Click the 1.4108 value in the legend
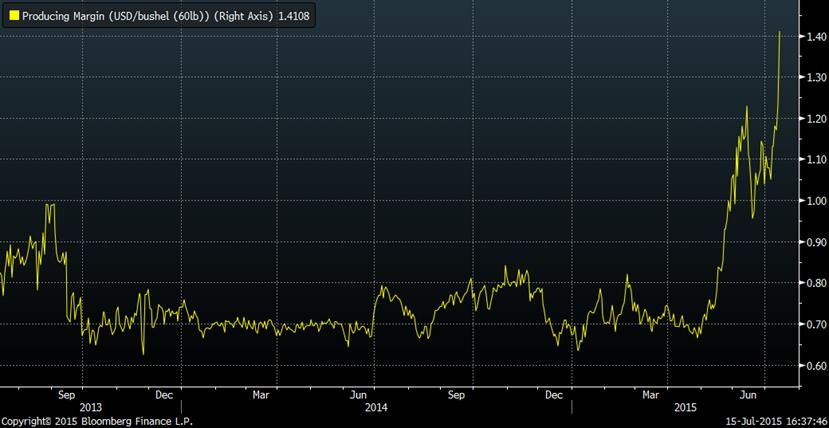Viewport: 829px width, 428px height. coord(290,17)
